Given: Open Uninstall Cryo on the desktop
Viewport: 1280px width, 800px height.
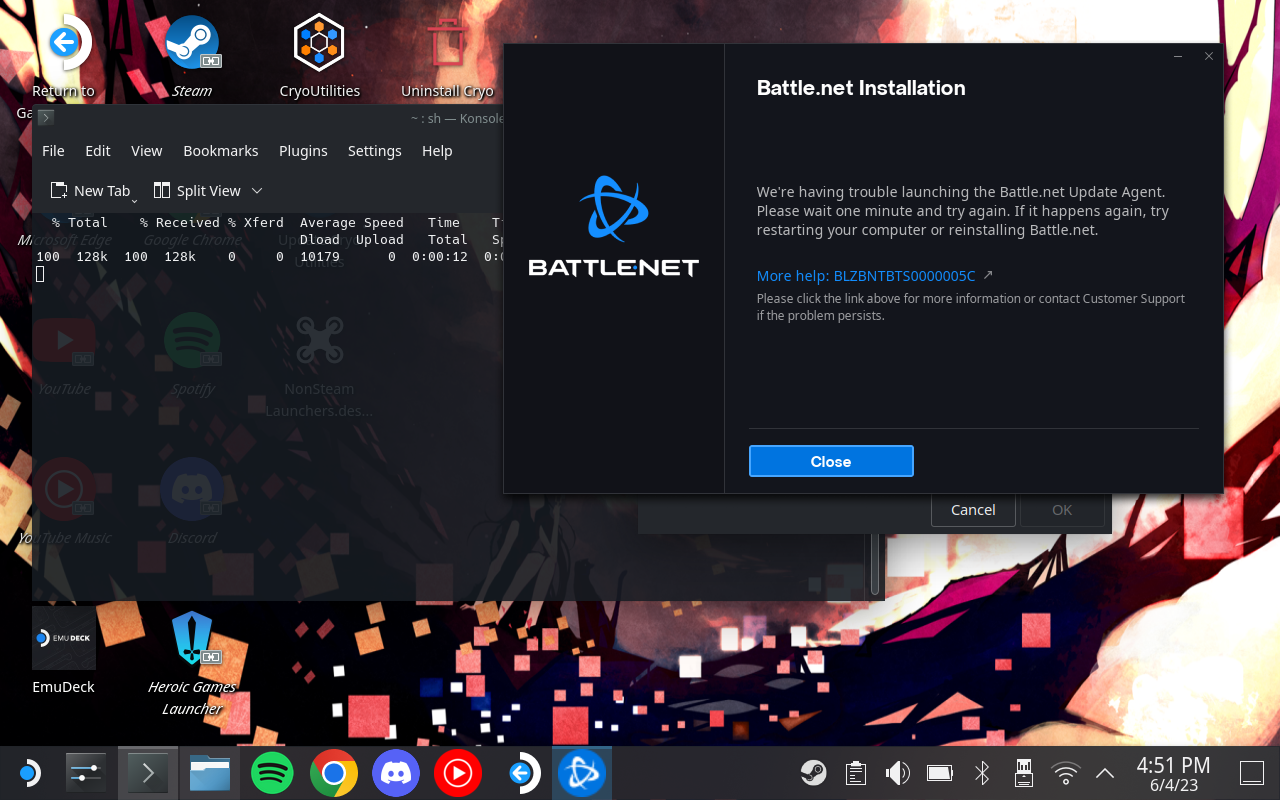Looking at the screenshot, I should [x=447, y=42].
